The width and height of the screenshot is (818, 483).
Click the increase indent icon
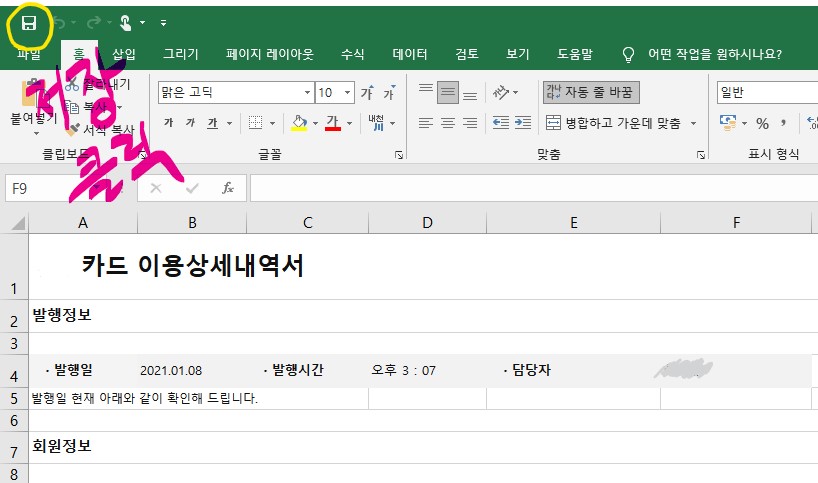(523, 123)
